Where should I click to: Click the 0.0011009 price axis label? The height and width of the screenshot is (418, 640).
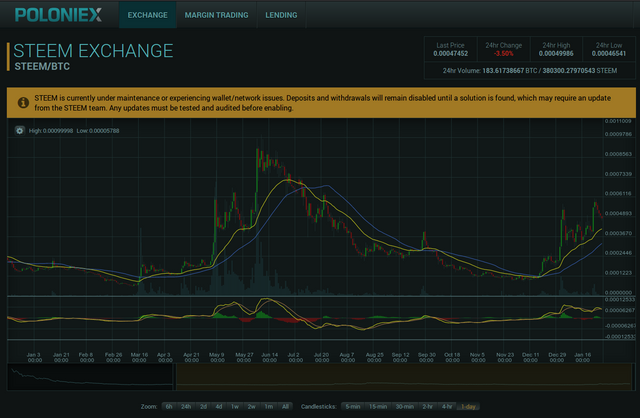[x=618, y=121]
